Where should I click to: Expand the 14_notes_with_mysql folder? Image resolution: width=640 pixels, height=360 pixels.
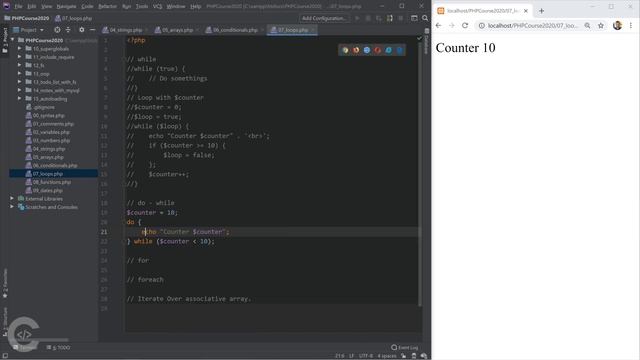coord(20,90)
